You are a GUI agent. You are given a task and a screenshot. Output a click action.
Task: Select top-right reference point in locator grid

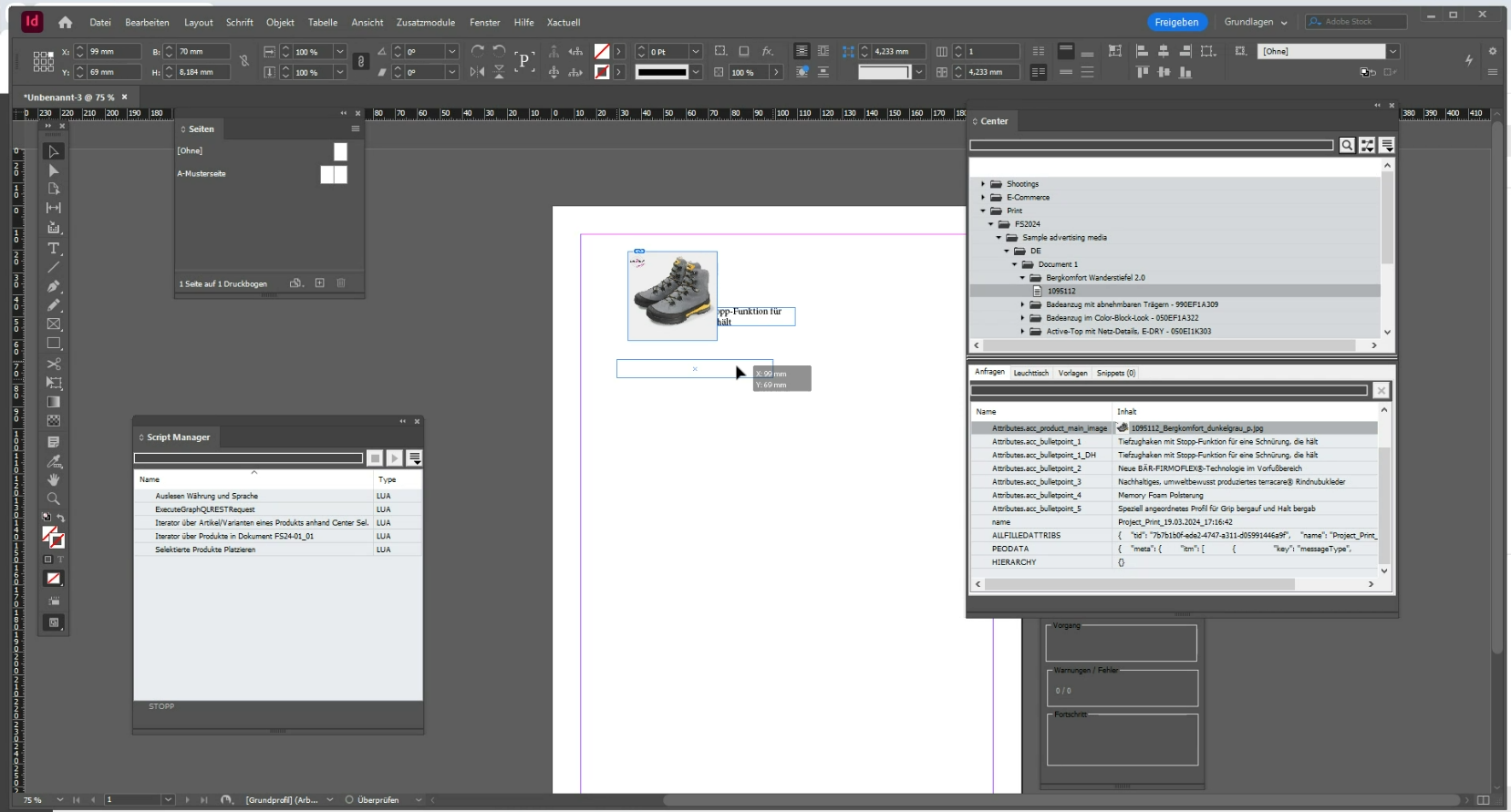(x=51, y=55)
